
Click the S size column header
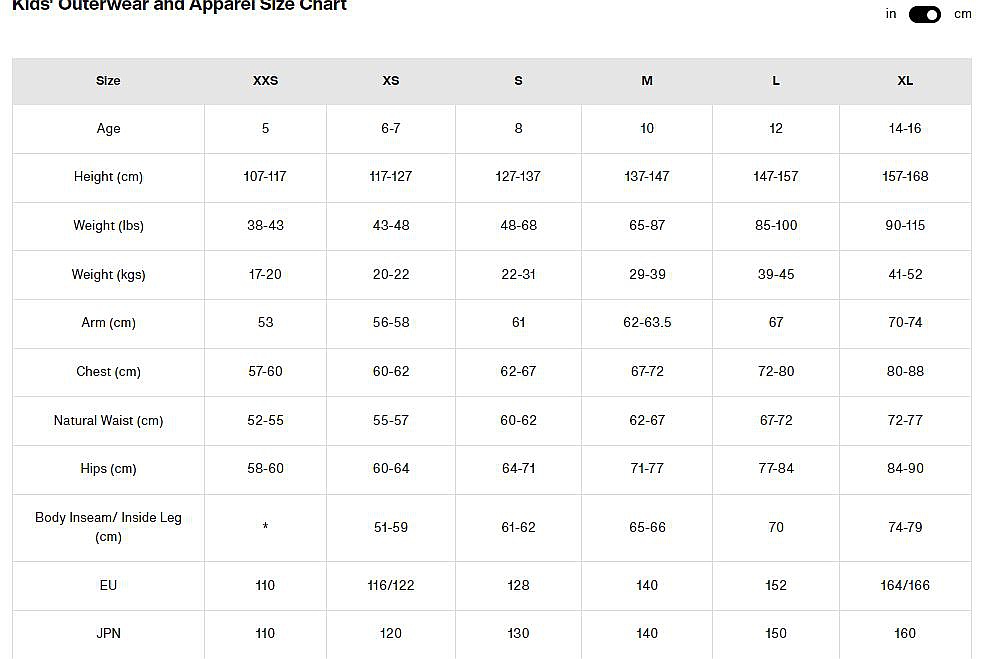click(518, 81)
